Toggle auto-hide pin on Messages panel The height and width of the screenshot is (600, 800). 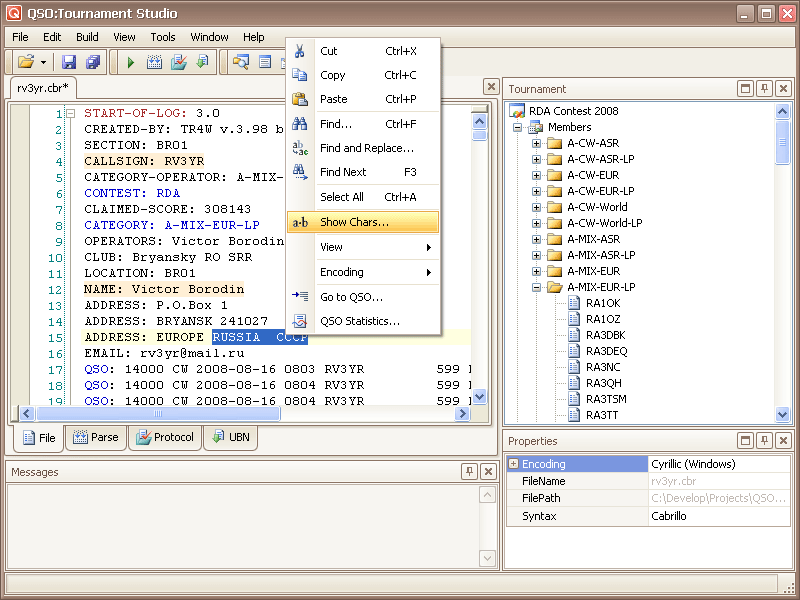[469, 472]
